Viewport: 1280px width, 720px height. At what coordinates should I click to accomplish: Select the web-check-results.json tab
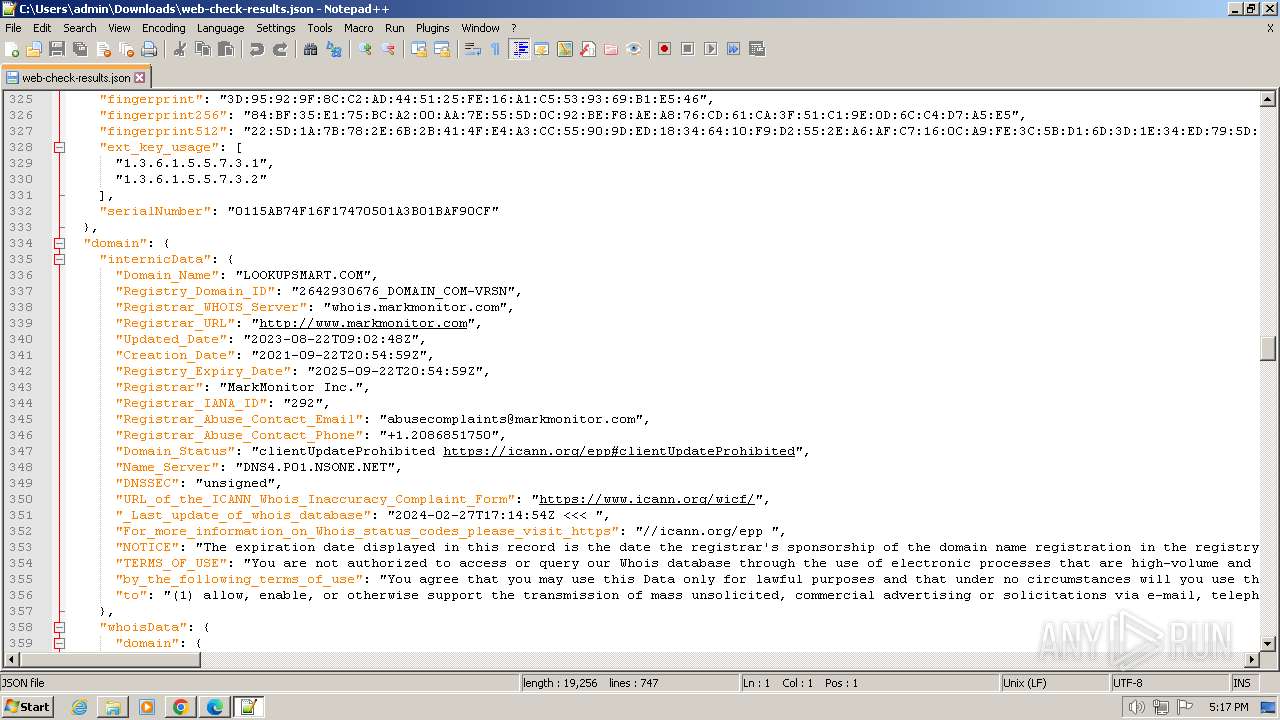[76, 77]
